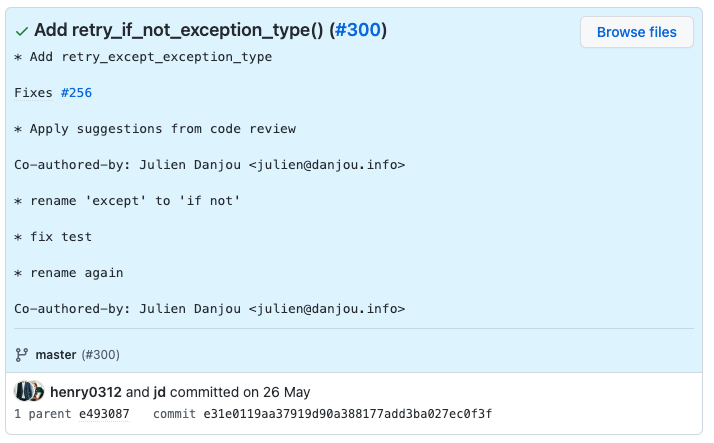Viewport: 714px width, 443px height.
Task: Open pull request #300 in commit title
Action: coord(357,30)
